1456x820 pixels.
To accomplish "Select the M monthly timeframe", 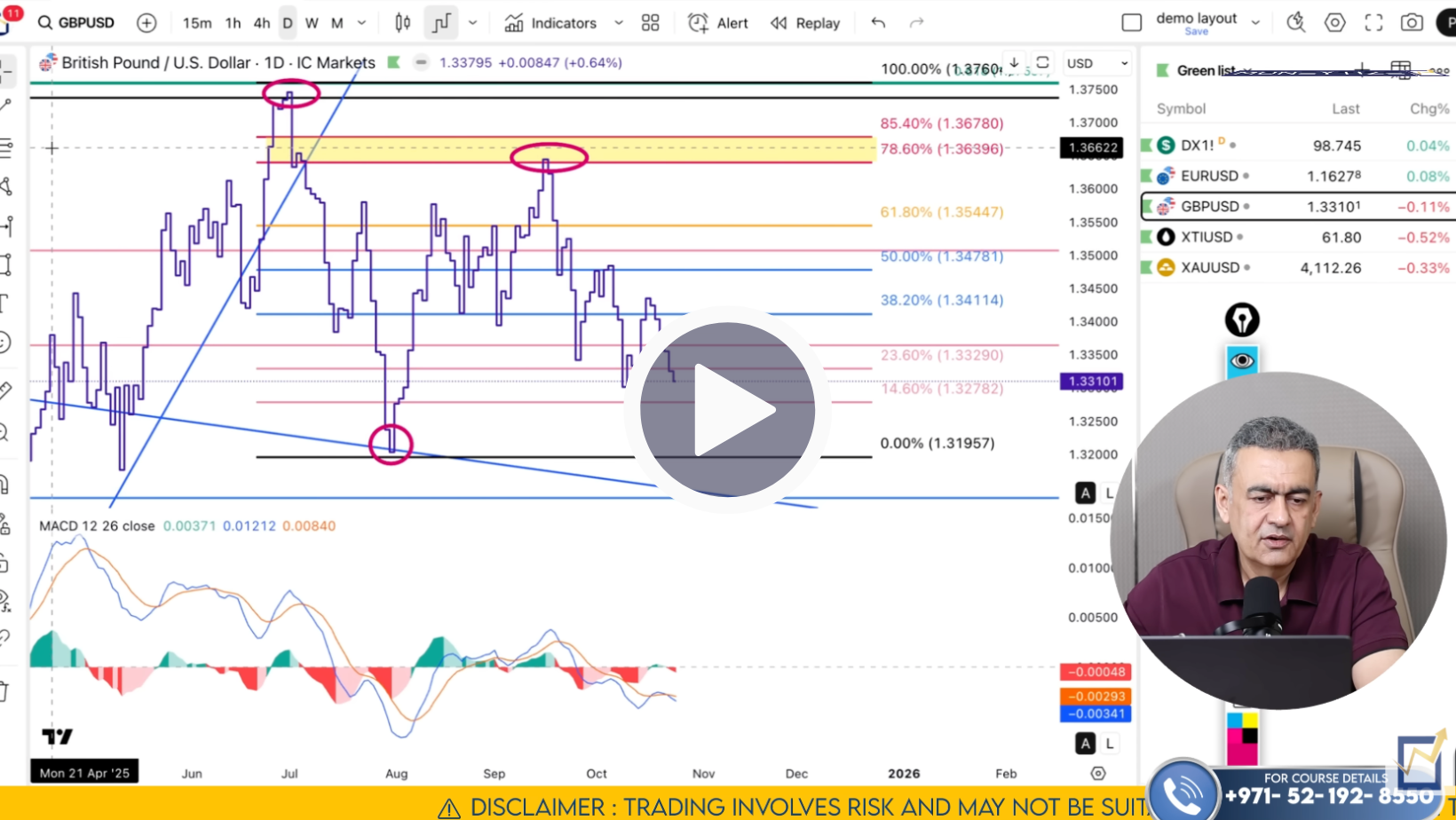I will [x=337, y=23].
